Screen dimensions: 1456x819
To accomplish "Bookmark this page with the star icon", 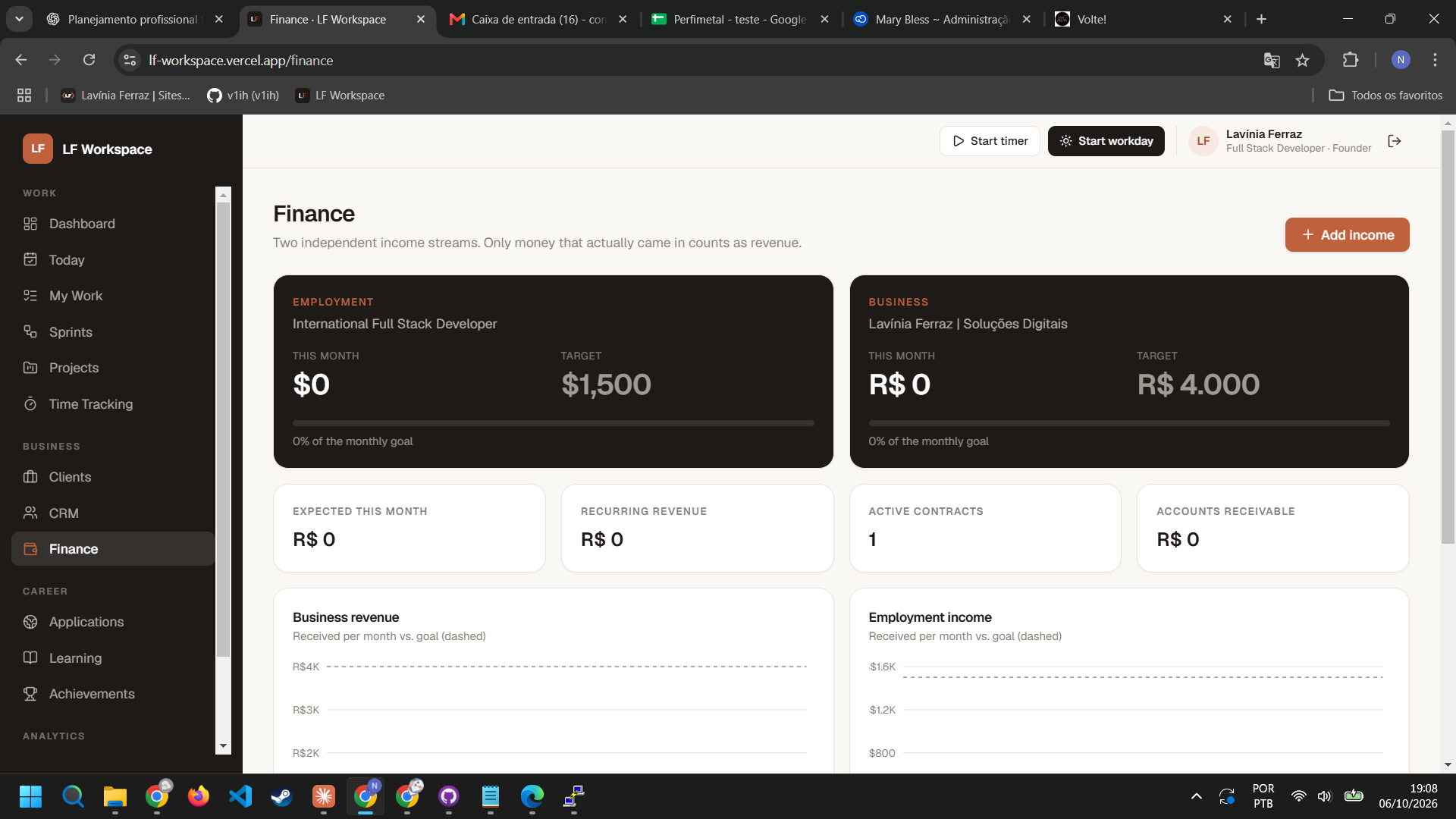I will [x=1302, y=61].
